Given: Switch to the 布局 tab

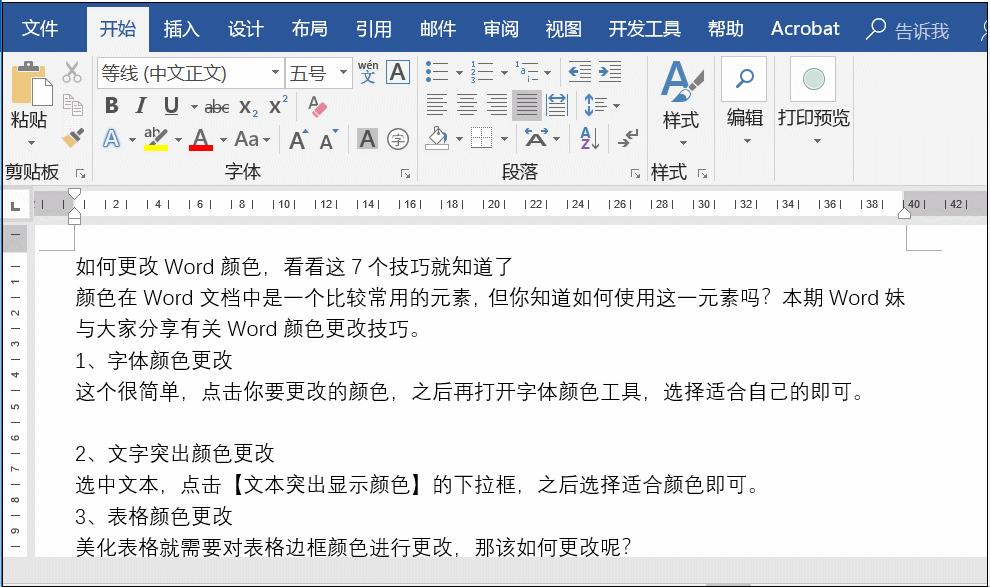Looking at the screenshot, I should tap(309, 29).
